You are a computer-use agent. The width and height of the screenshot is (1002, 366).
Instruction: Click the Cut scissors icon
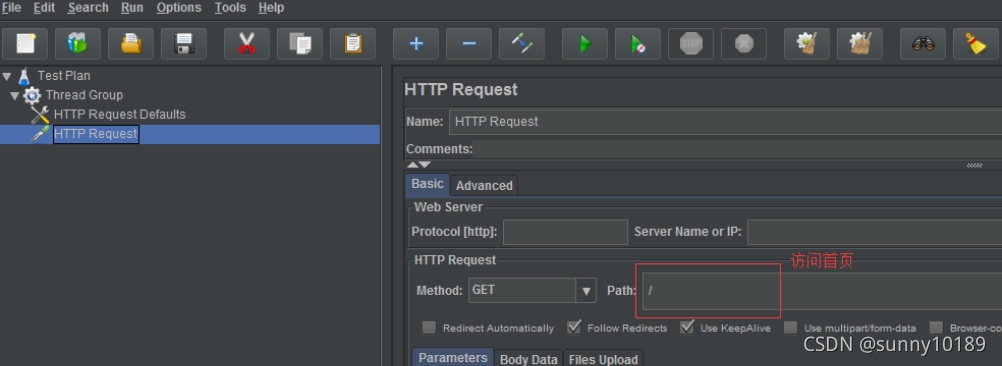click(x=247, y=44)
